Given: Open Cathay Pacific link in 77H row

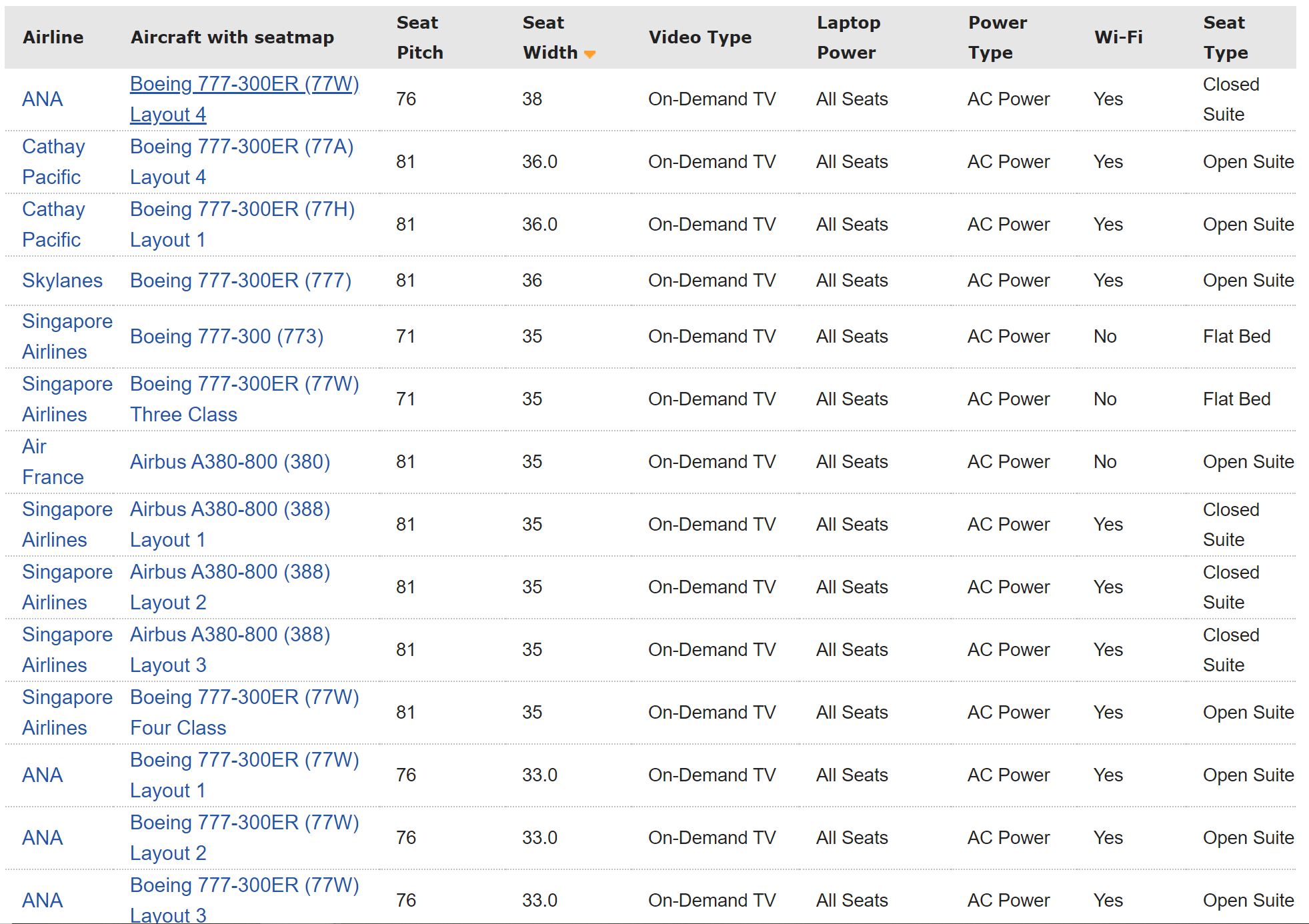Looking at the screenshot, I should click(54, 225).
